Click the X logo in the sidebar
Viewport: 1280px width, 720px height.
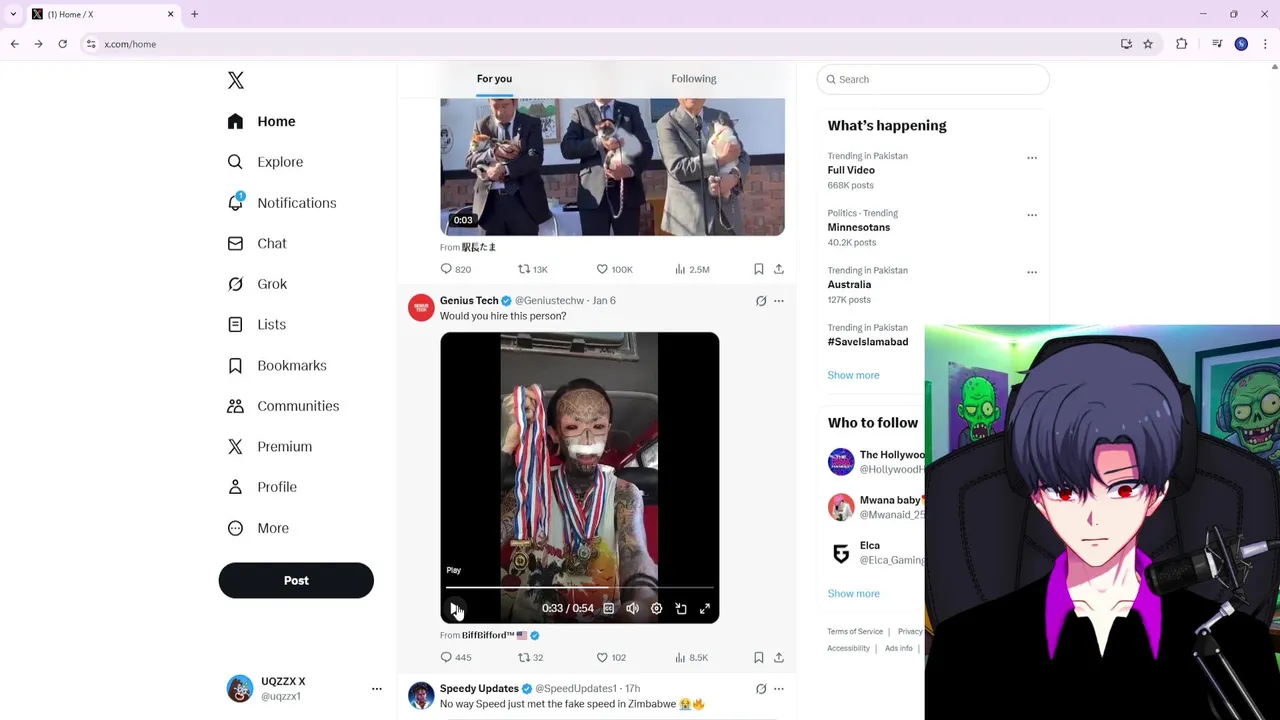[236, 80]
